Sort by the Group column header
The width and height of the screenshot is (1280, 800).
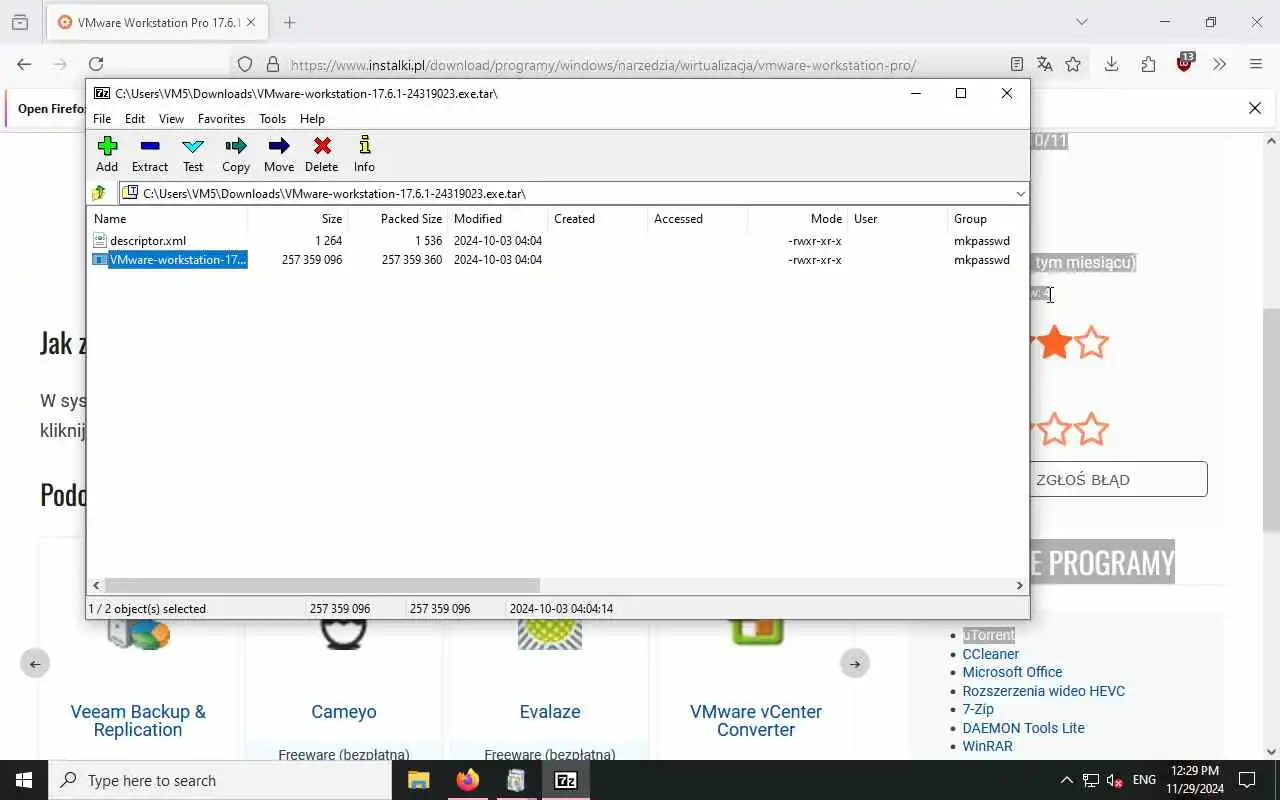pos(988,219)
